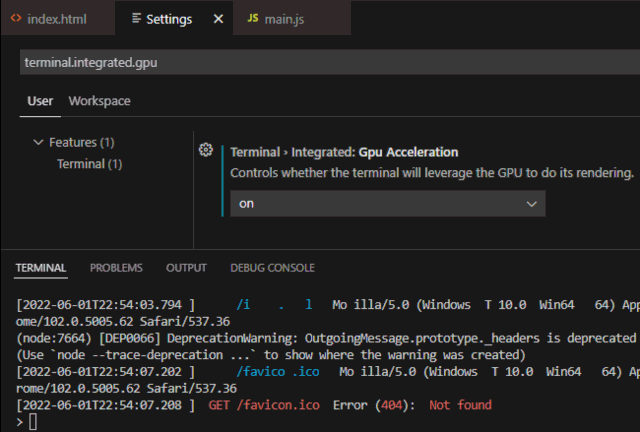Focus the settings search box with terminal.integrated.gpu
The image size is (640, 432).
click(x=330, y=62)
